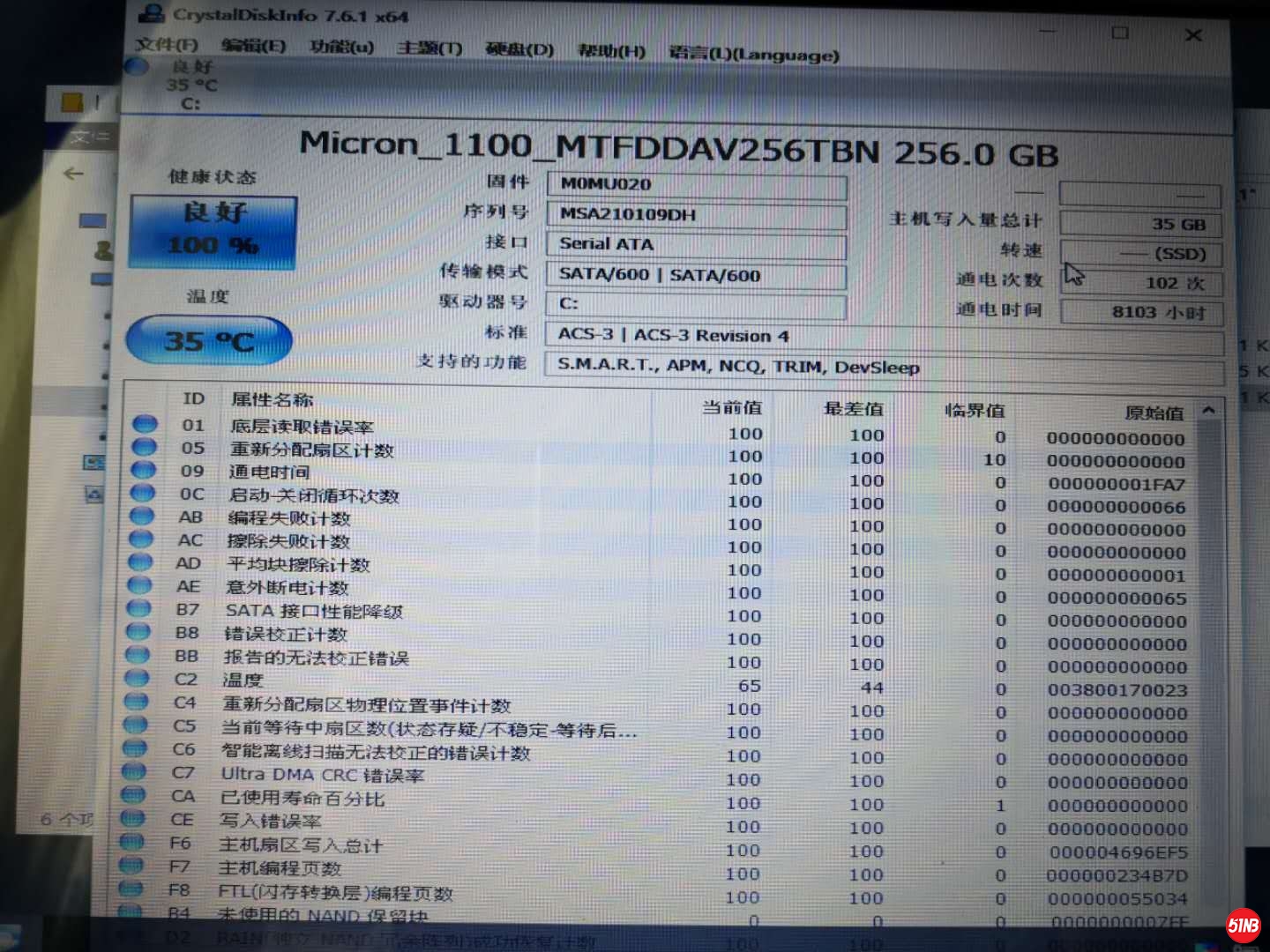Viewport: 1270px width, 952px height.
Task: Click the 原始值 column header
Action: click(1153, 413)
